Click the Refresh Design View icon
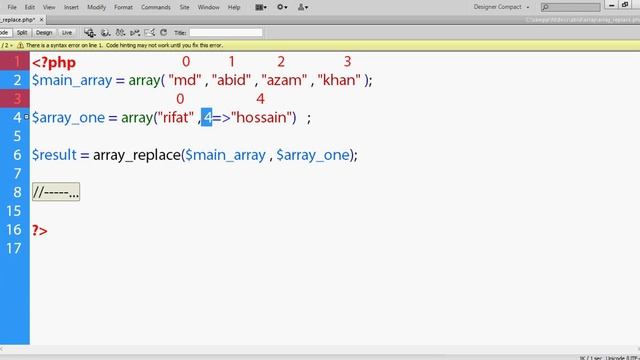The height and width of the screenshot is (360, 640). 164,33
